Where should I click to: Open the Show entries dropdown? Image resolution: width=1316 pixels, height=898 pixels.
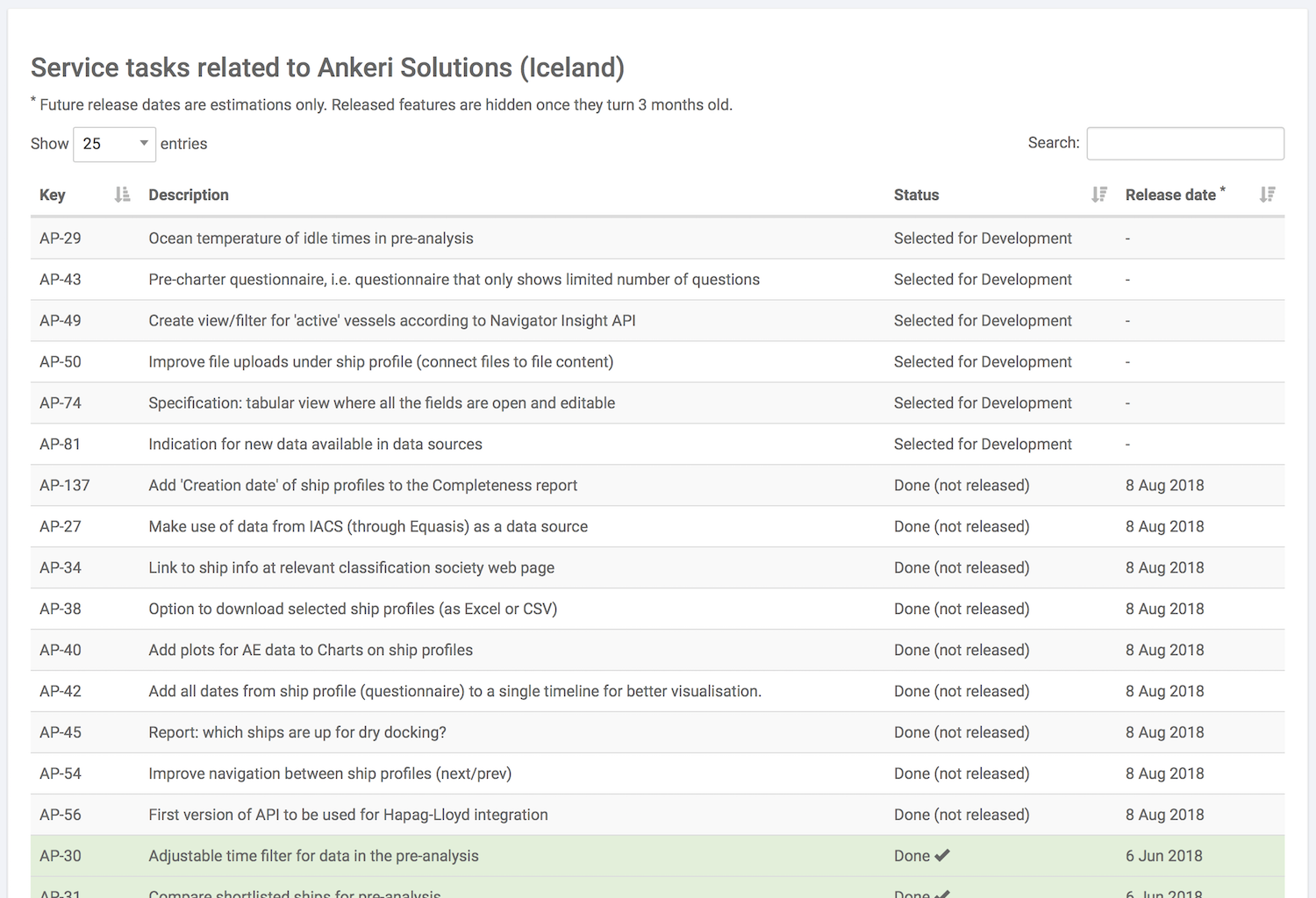[114, 144]
